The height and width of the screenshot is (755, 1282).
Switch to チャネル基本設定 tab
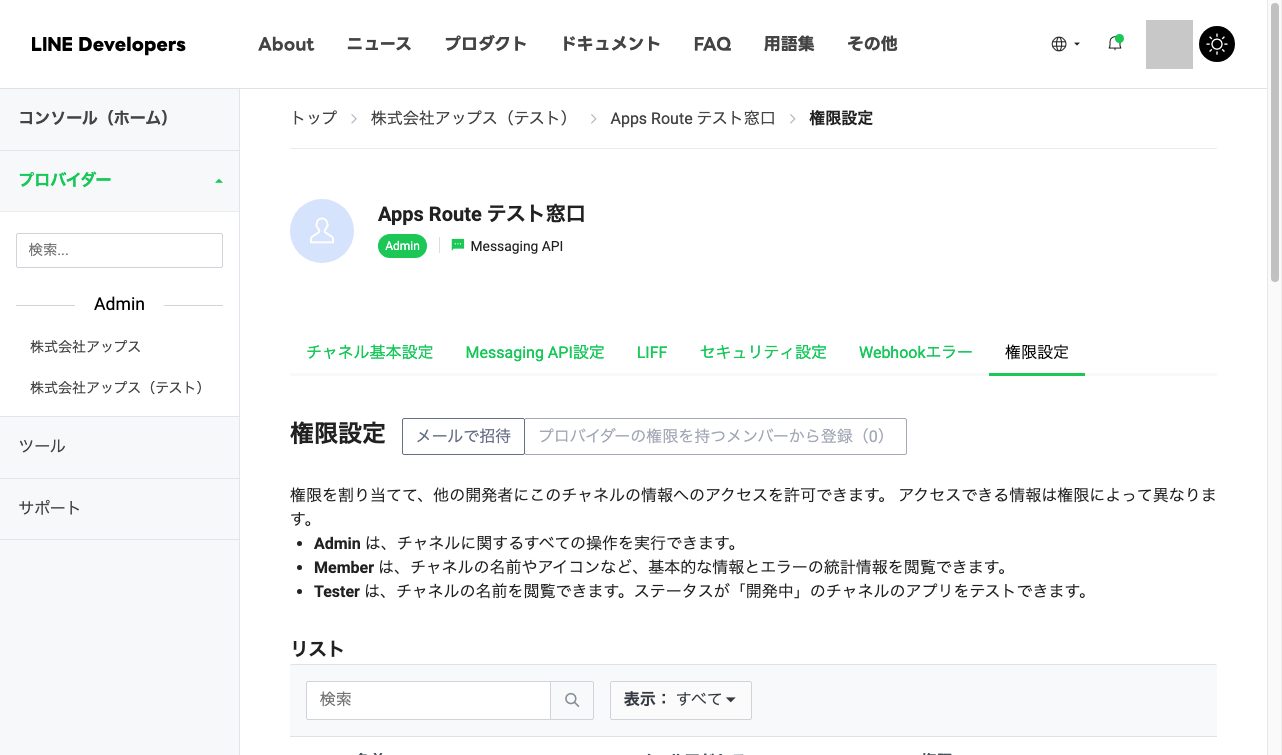tap(370, 352)
